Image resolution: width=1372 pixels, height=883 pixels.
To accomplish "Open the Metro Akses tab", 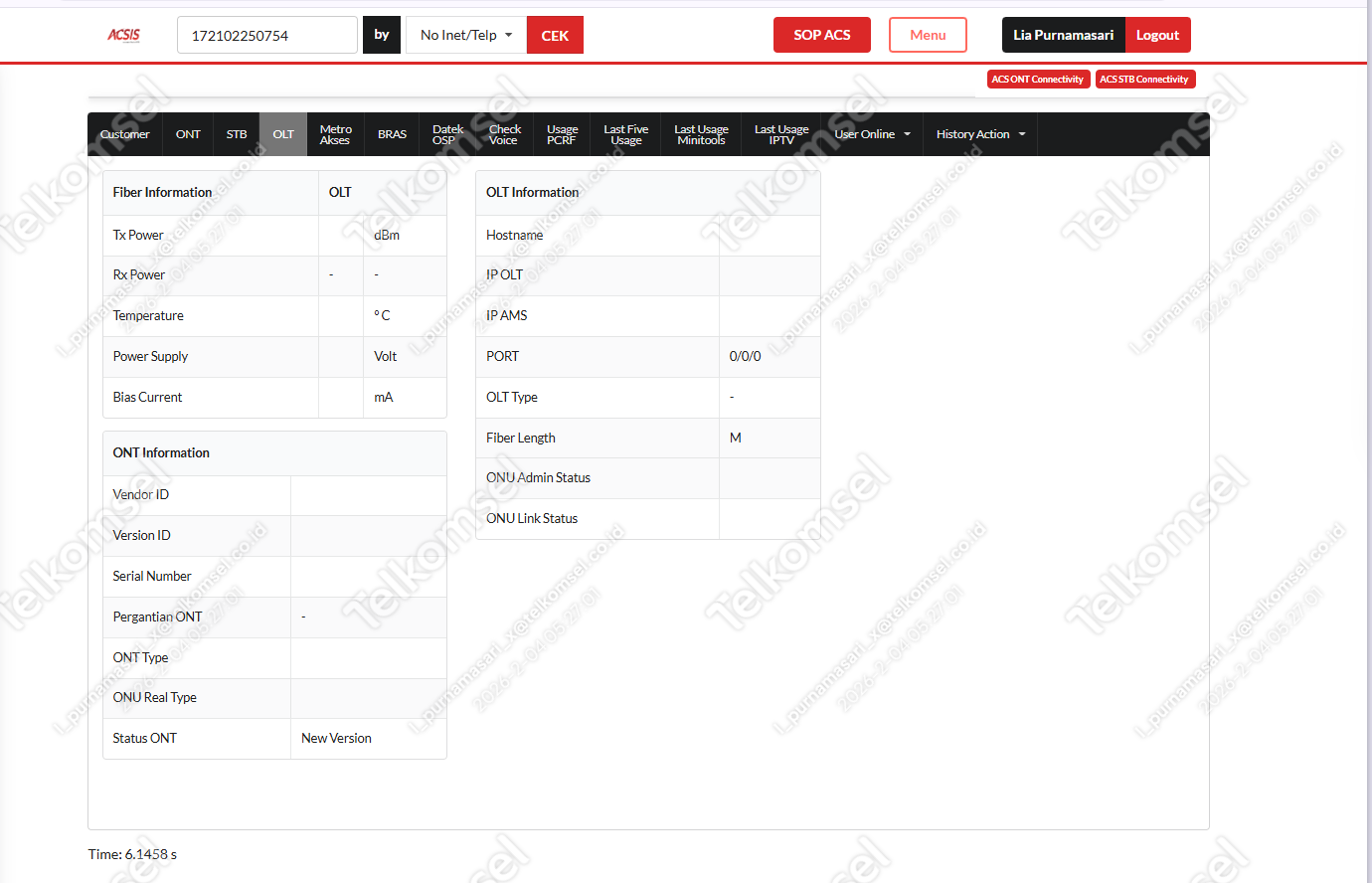I will [x=336, y=134].
